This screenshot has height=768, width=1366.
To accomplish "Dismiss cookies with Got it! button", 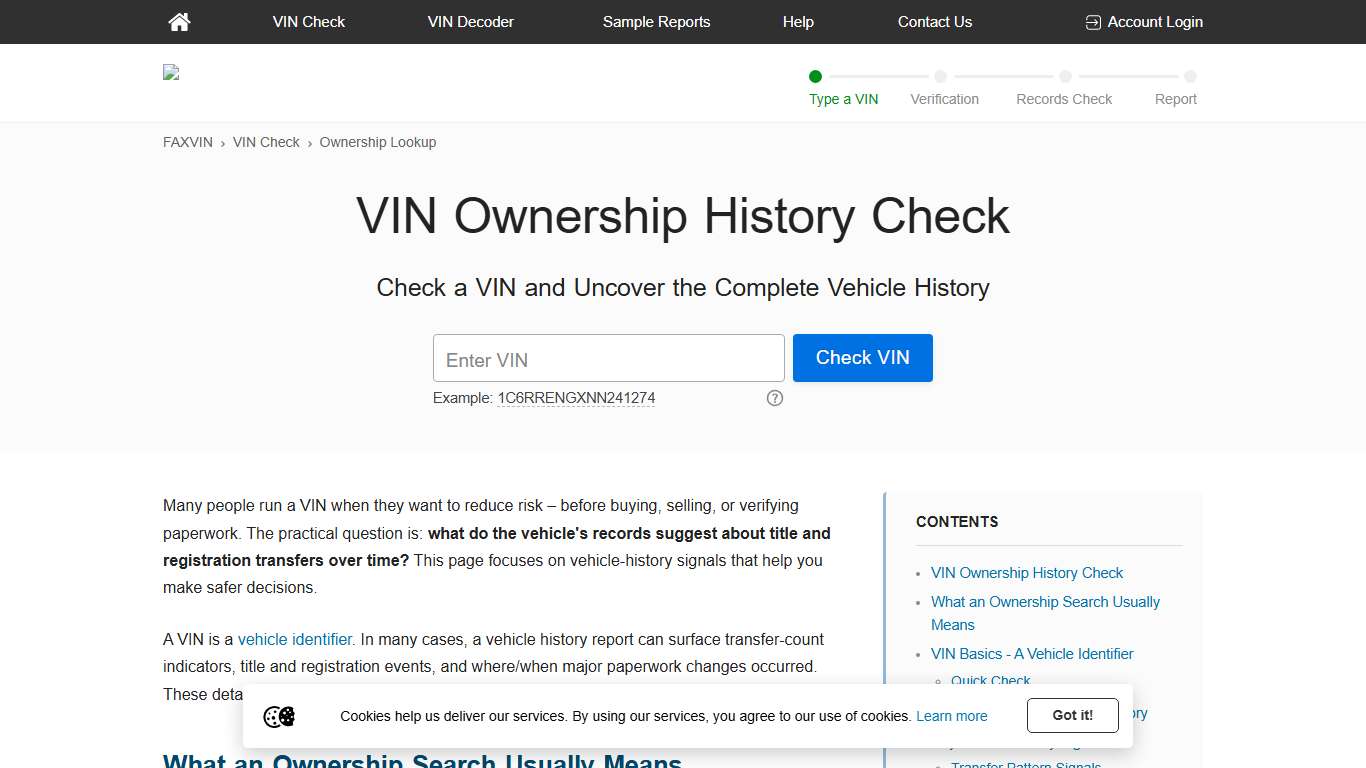I will pos(1072,715).
